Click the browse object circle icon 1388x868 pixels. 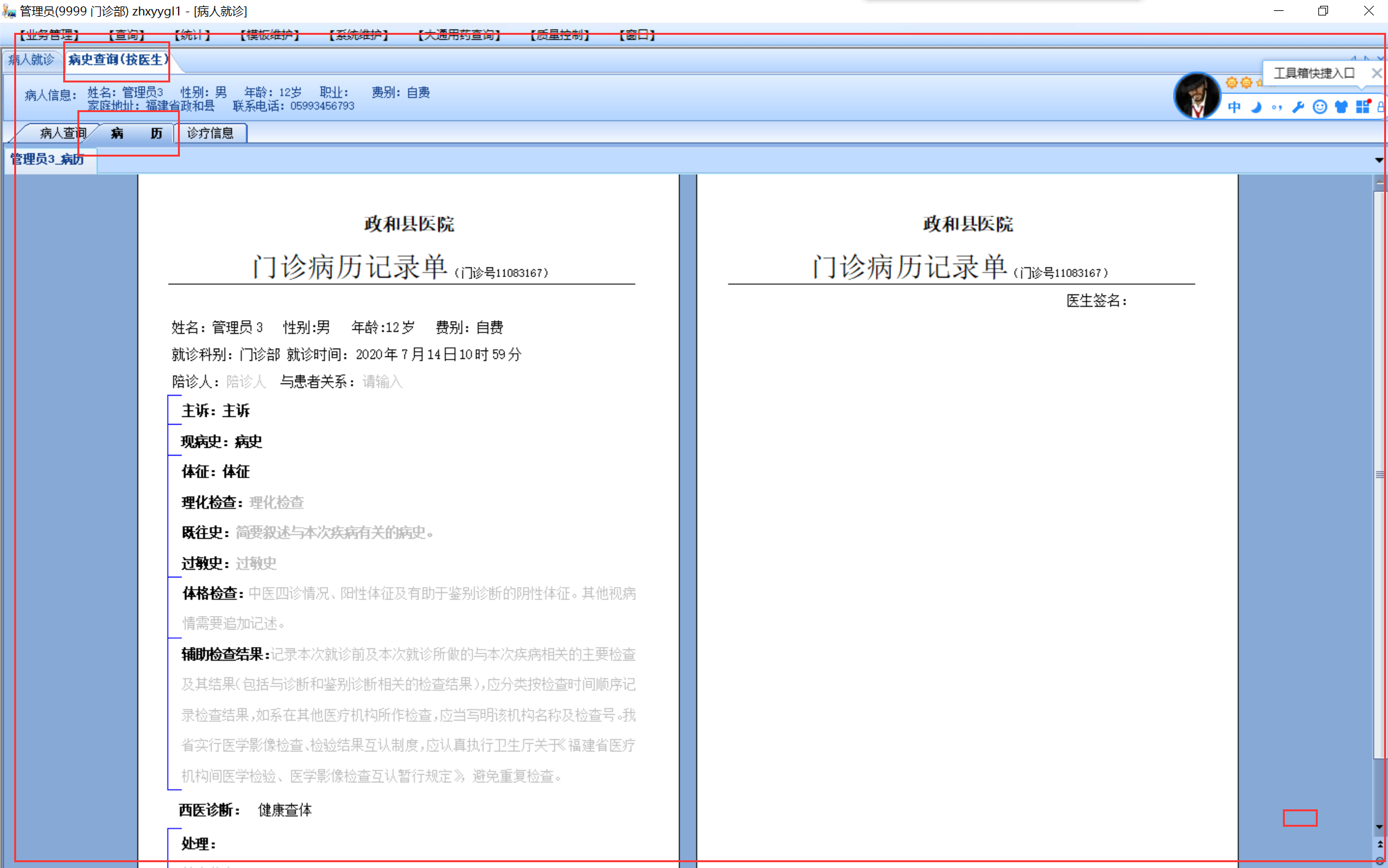pos(1380,860)
